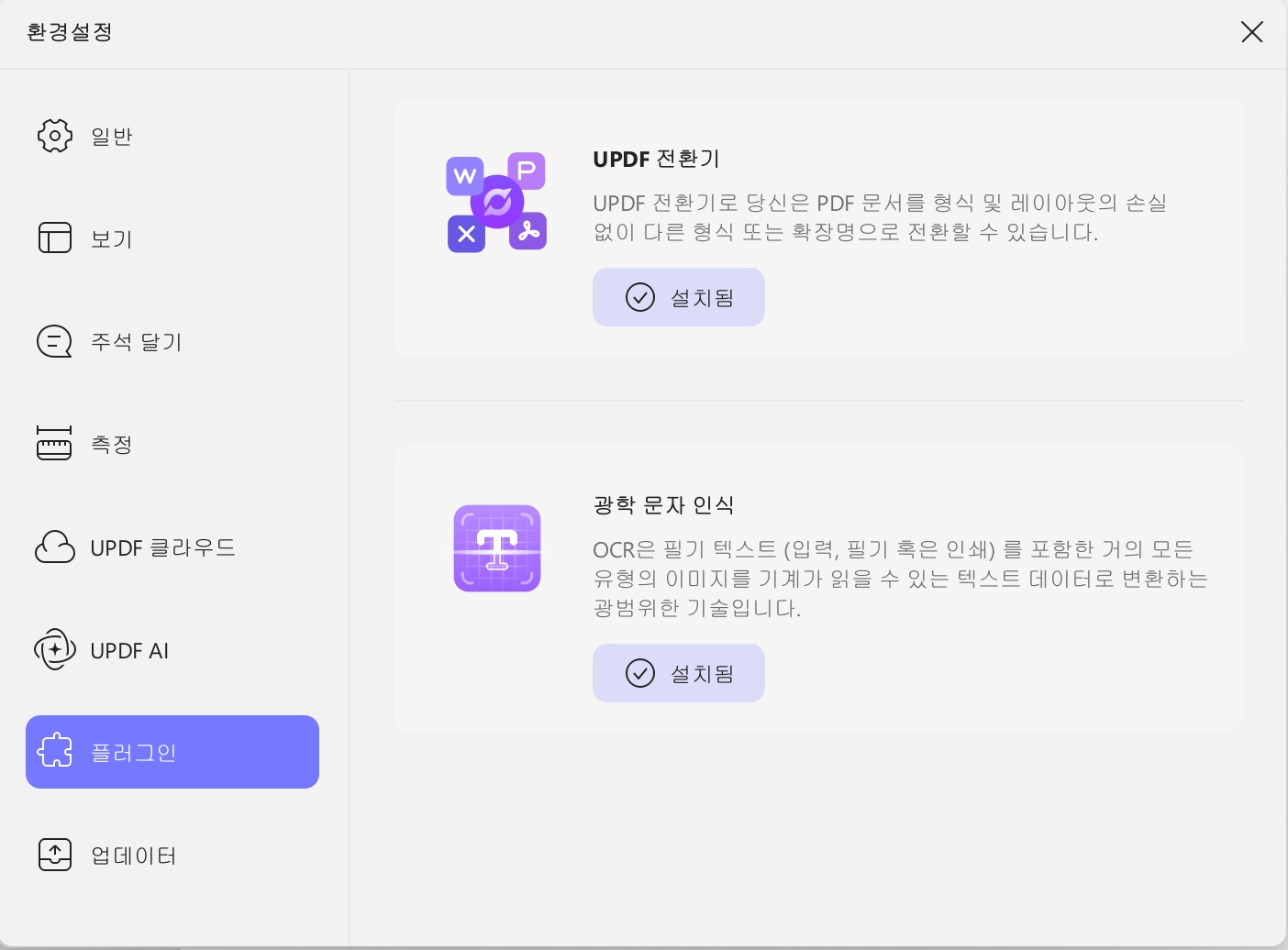Go to the UPDF 클라우드 tab

tap(172, 547)
